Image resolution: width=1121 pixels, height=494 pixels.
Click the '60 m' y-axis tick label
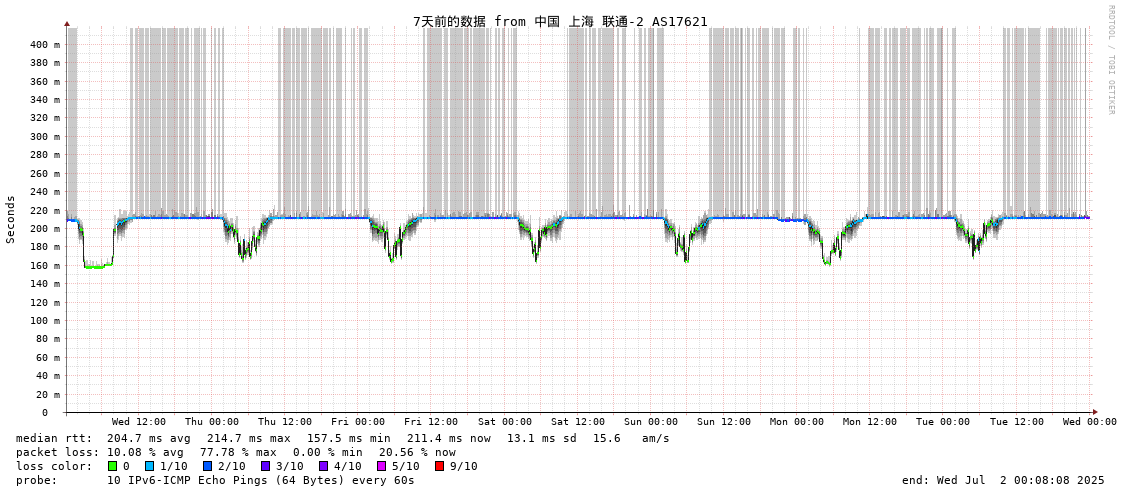[48, 357]
